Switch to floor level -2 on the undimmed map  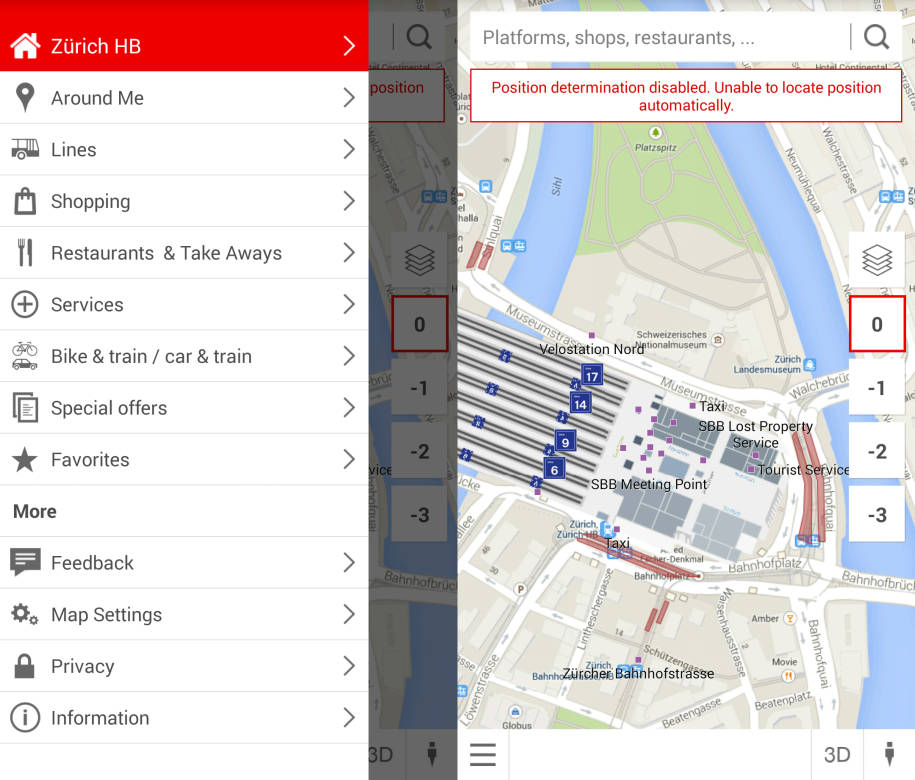877,451
